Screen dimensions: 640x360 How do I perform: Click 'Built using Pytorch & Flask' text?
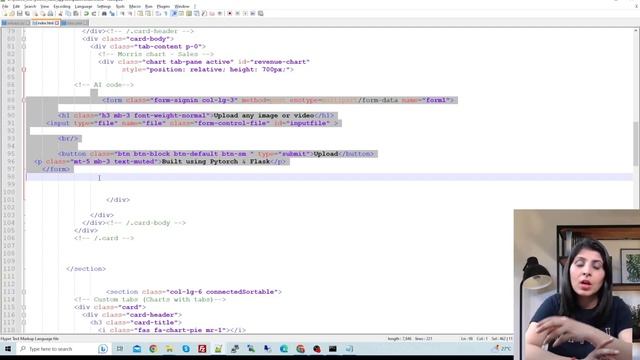[216, 162]
